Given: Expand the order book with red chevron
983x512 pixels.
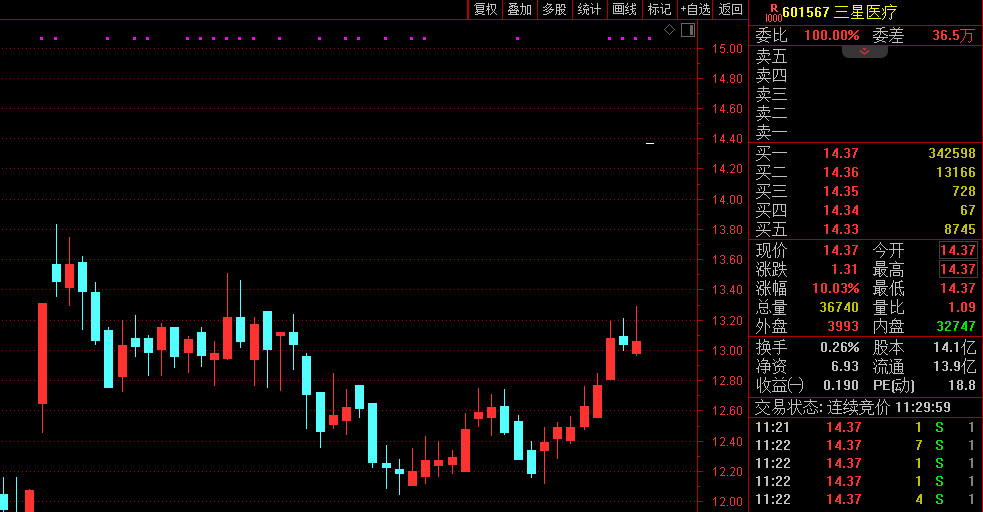Looking at the screenshot, I should [x=865, y=51].
